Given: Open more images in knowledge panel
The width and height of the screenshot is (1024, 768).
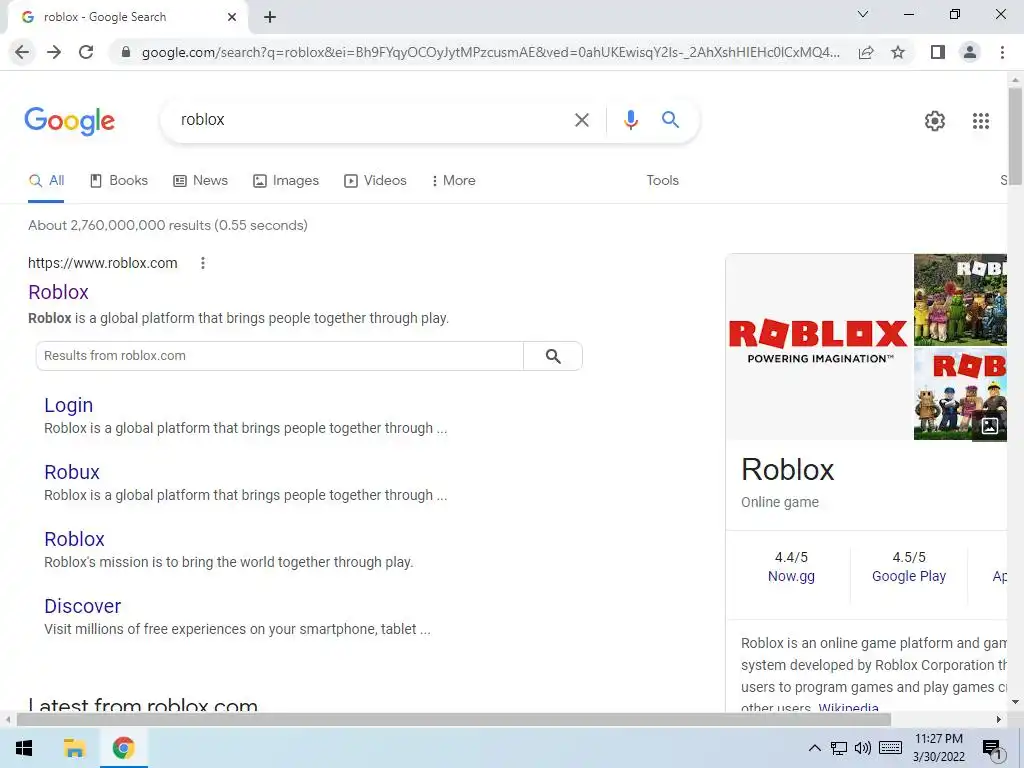Looking at the screenshot, I should 989,426.
